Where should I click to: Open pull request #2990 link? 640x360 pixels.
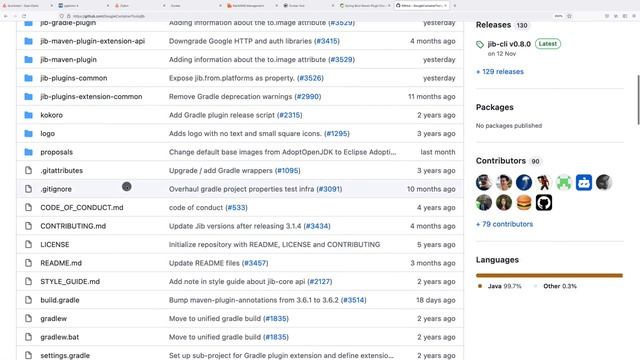pyautogui.click(x=308, y=96)
